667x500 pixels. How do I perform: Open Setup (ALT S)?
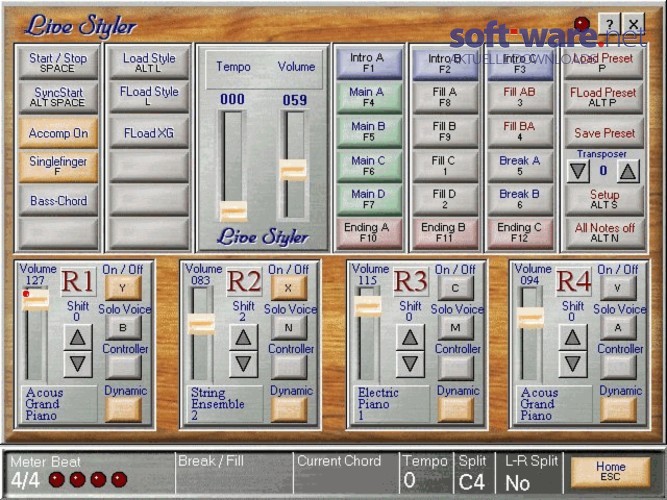[604, 199]
